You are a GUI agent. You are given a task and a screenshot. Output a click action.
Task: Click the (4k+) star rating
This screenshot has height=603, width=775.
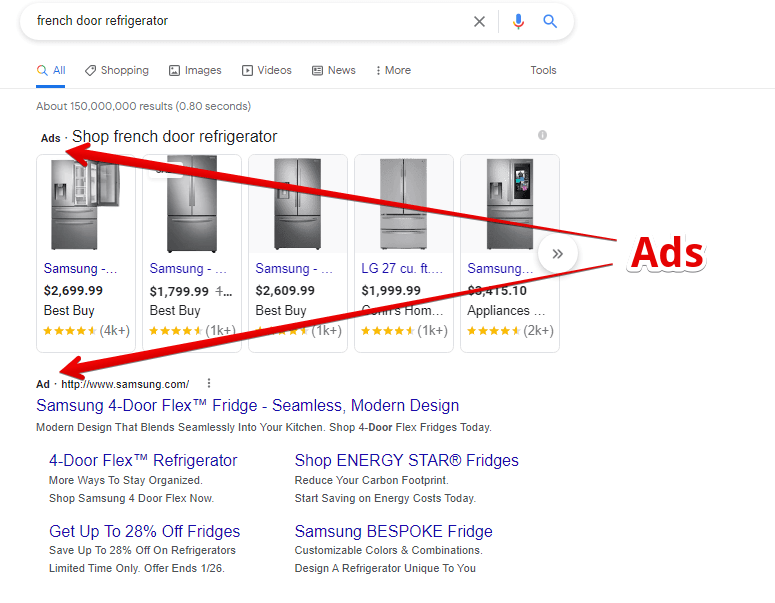tap(86, 331)
